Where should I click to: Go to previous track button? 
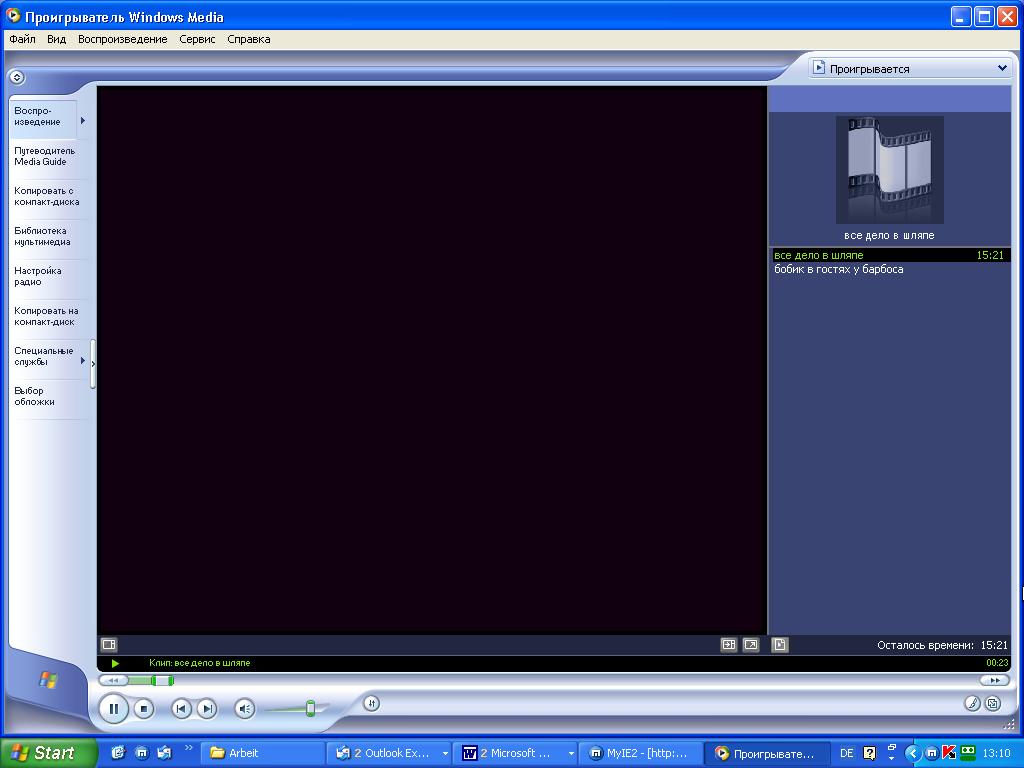182,709
